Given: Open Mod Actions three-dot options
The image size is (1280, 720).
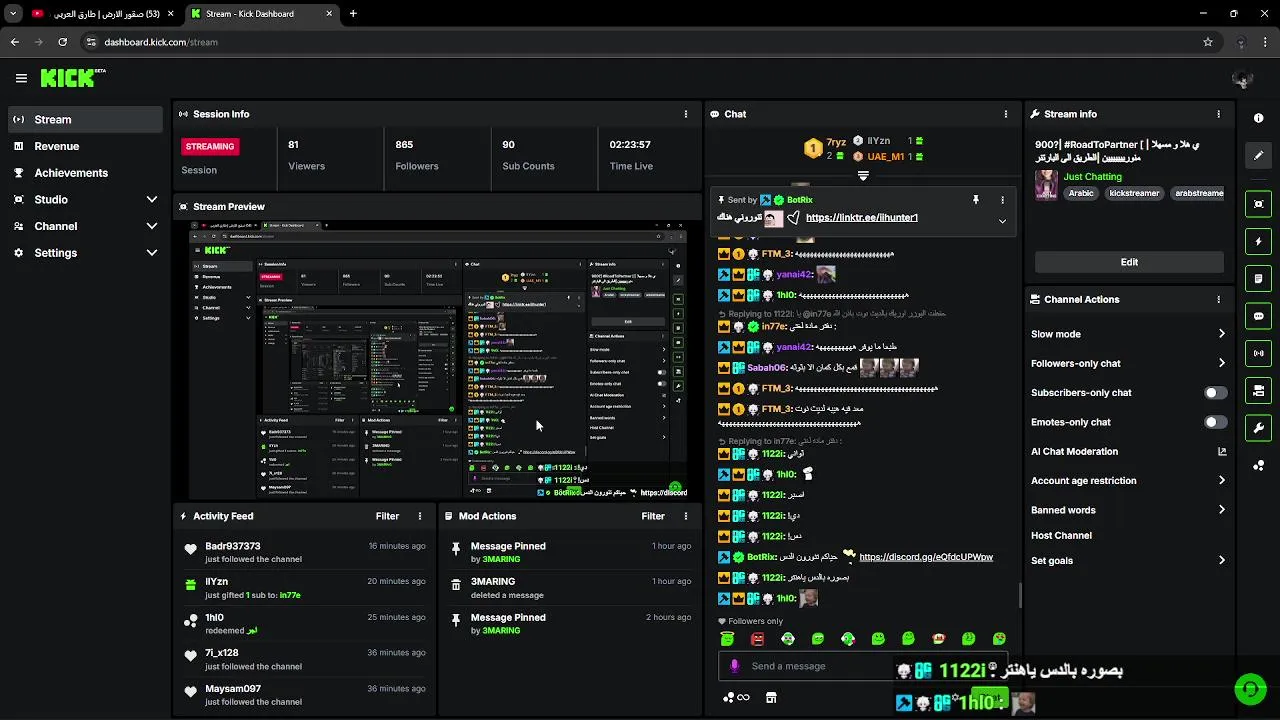Looking at the screenshot, I should click(x=686, y=516).
